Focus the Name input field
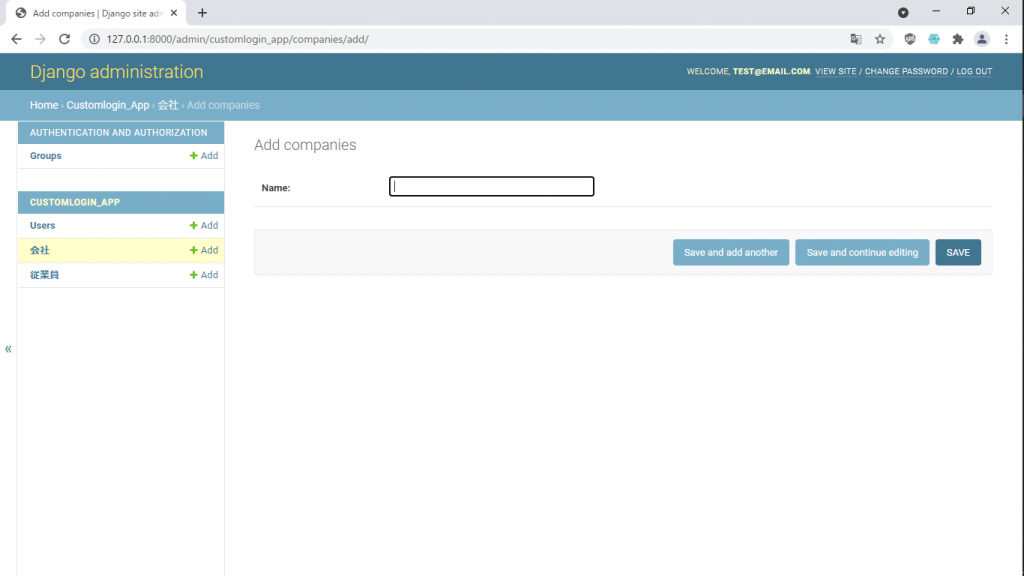The width and height of the screenshot is (1024, 576). pyautogui.click(x=491, y=187)
